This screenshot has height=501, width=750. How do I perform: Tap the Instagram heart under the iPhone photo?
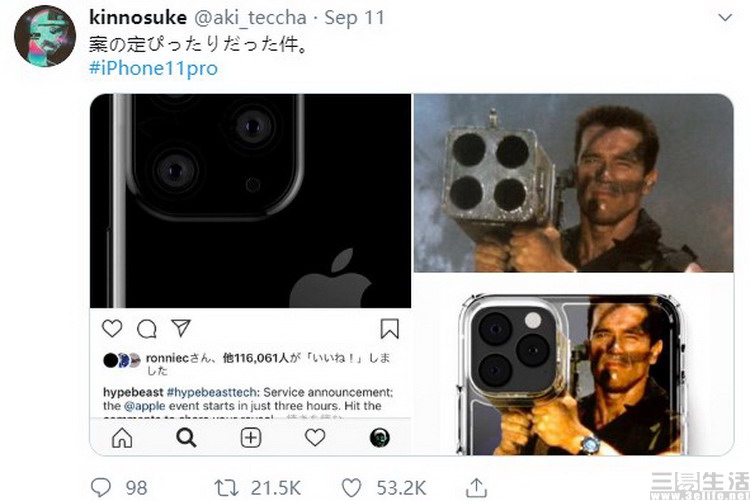coord(113,328)
